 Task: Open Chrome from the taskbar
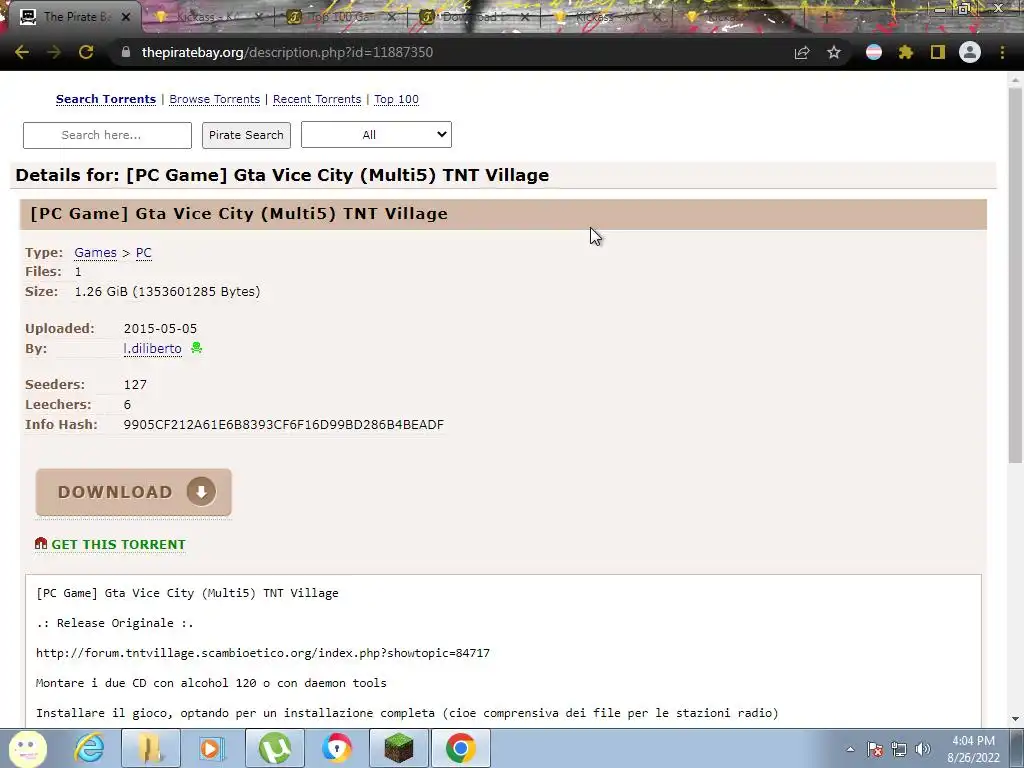coord(460,748)
